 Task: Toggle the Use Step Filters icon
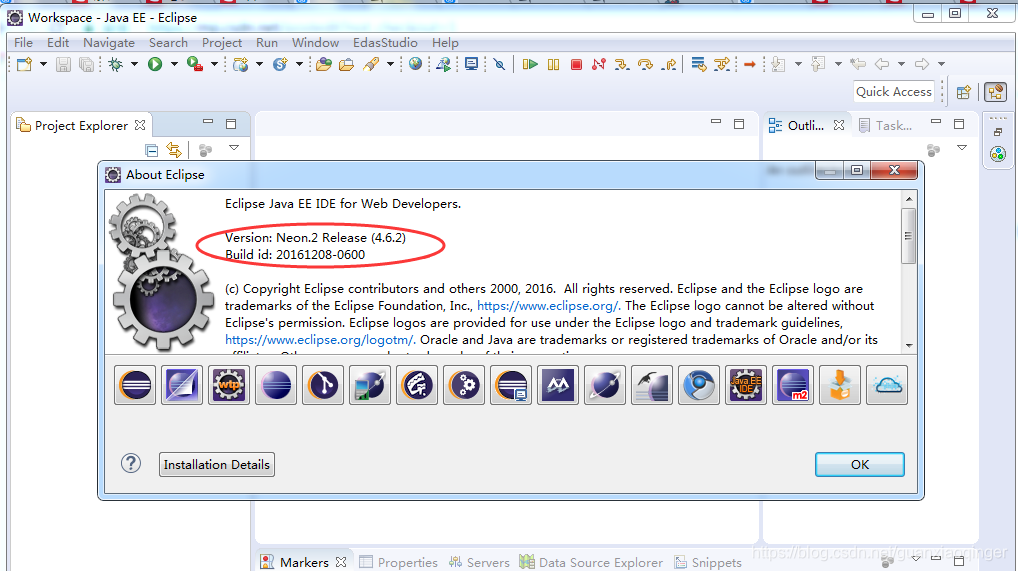coord(721,64)
